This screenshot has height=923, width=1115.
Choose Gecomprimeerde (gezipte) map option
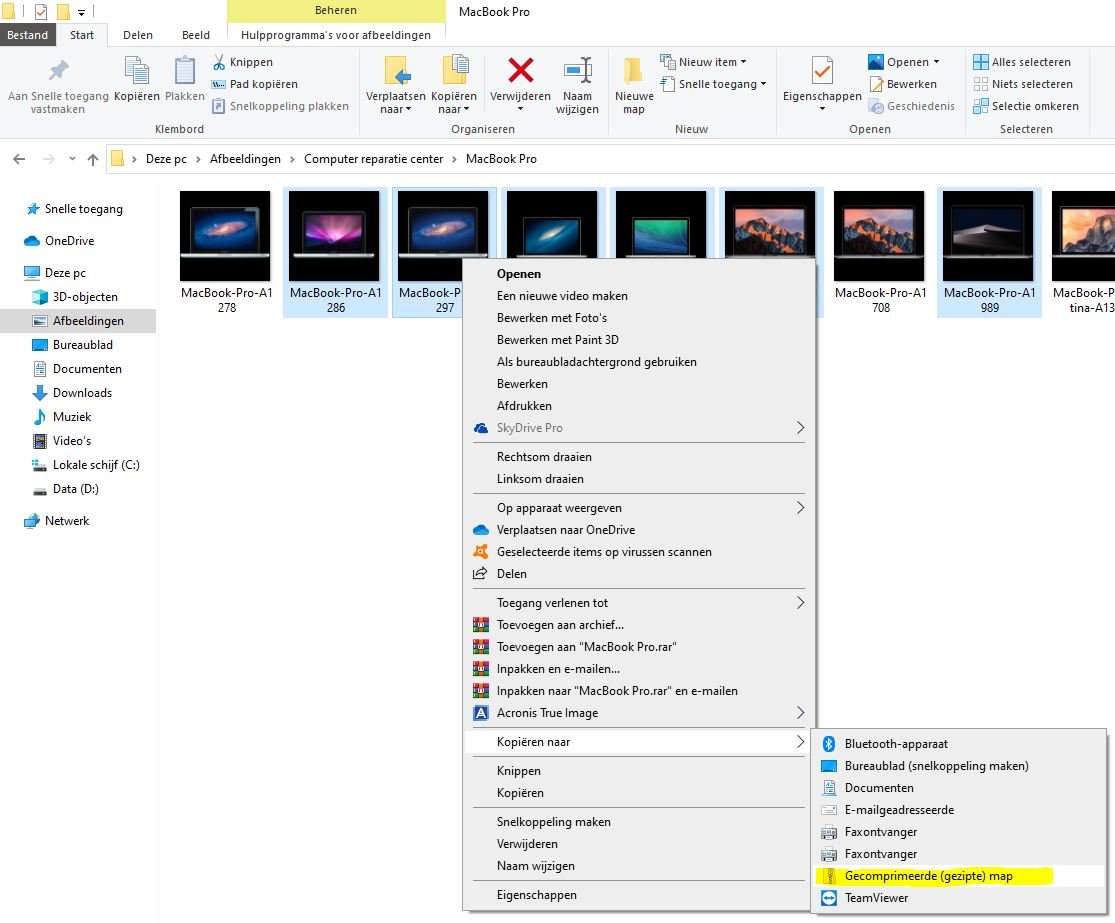(x=928, y=876)
